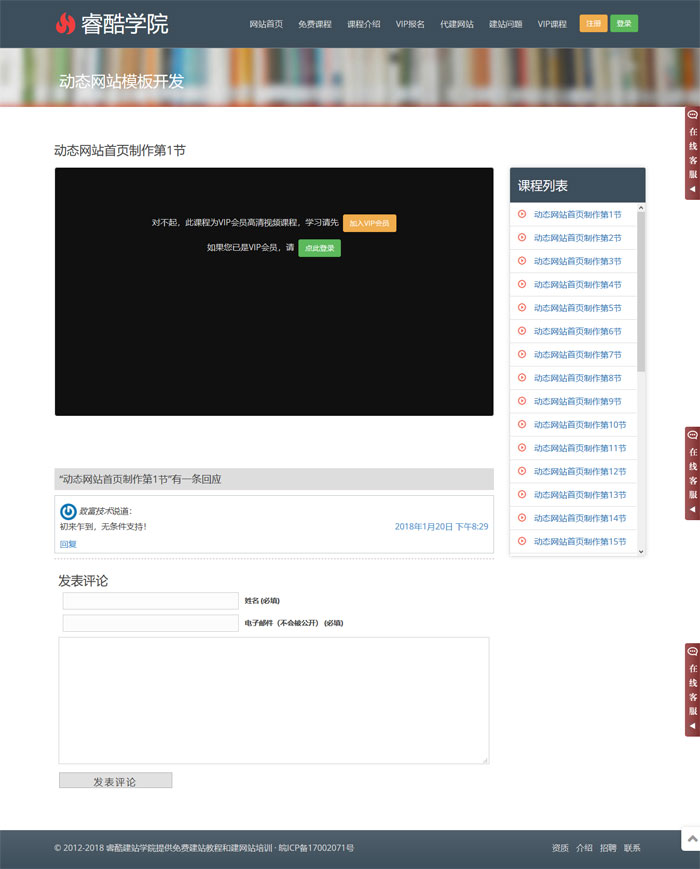This screenshot has width=700, height=869.
Task: Focus the 姓名 input field
Action: (150, 601)
